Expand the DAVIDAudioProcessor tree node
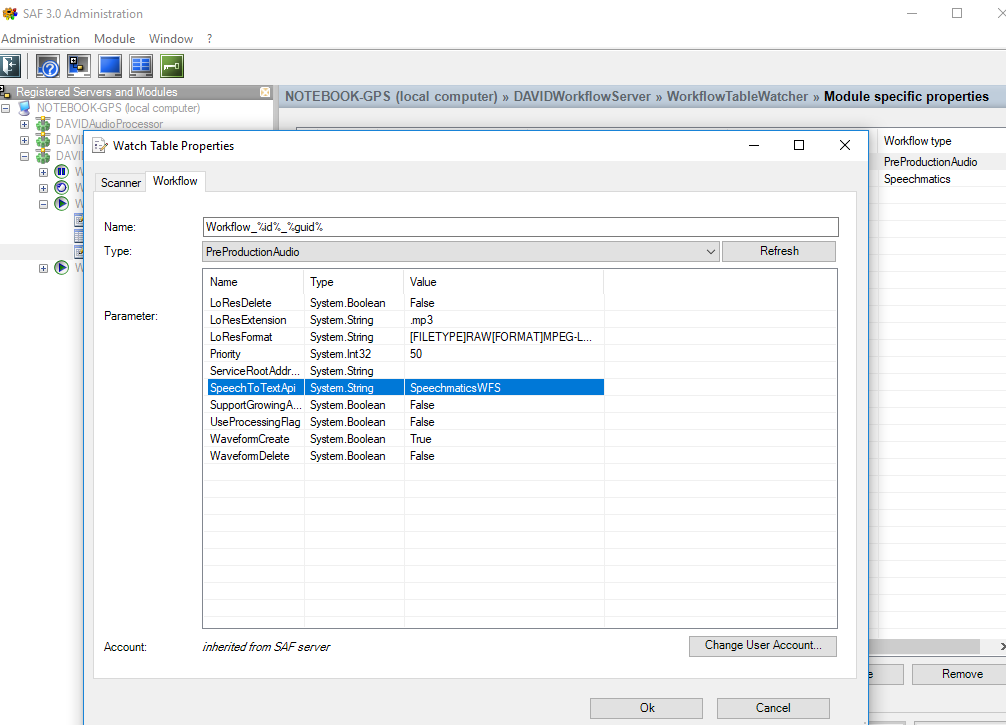Image resolution: width=1006 pixels, height=725 pixels. click(x=25, y=124)
